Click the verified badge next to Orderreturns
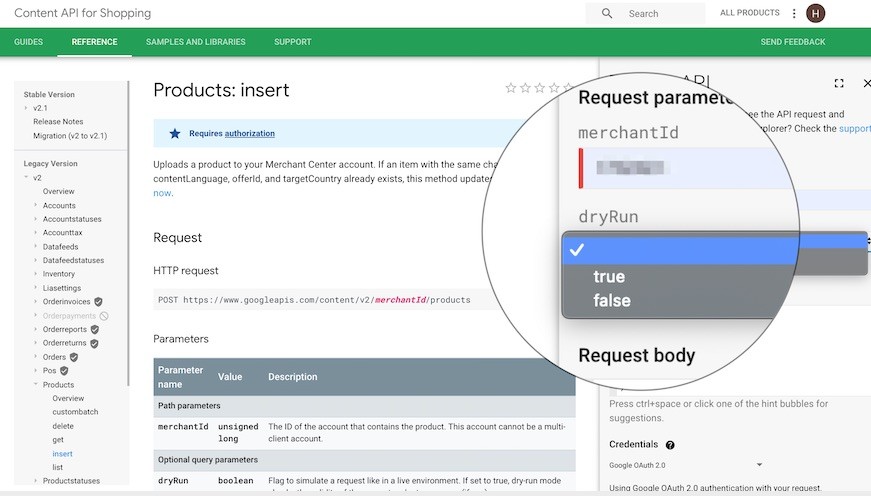The height and width of the screenshot is (496, 871). tap(94, 343)
